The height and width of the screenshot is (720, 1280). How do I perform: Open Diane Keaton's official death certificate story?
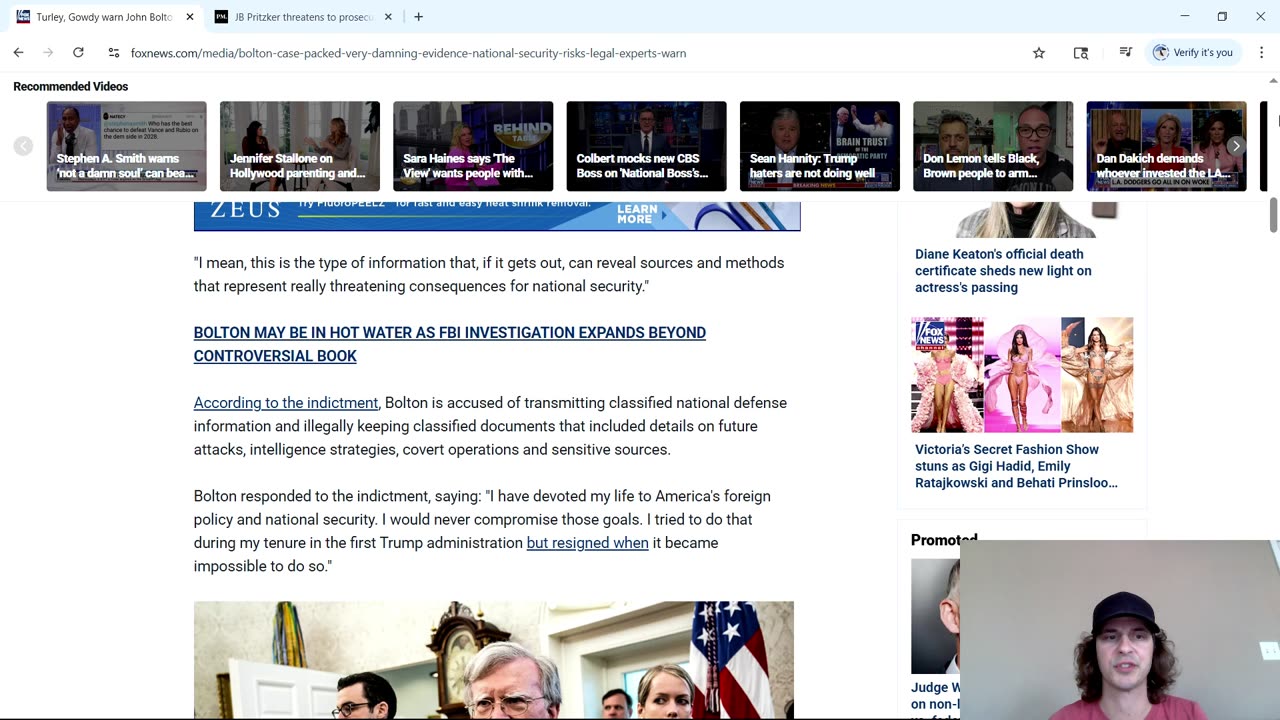(1003, 271)
